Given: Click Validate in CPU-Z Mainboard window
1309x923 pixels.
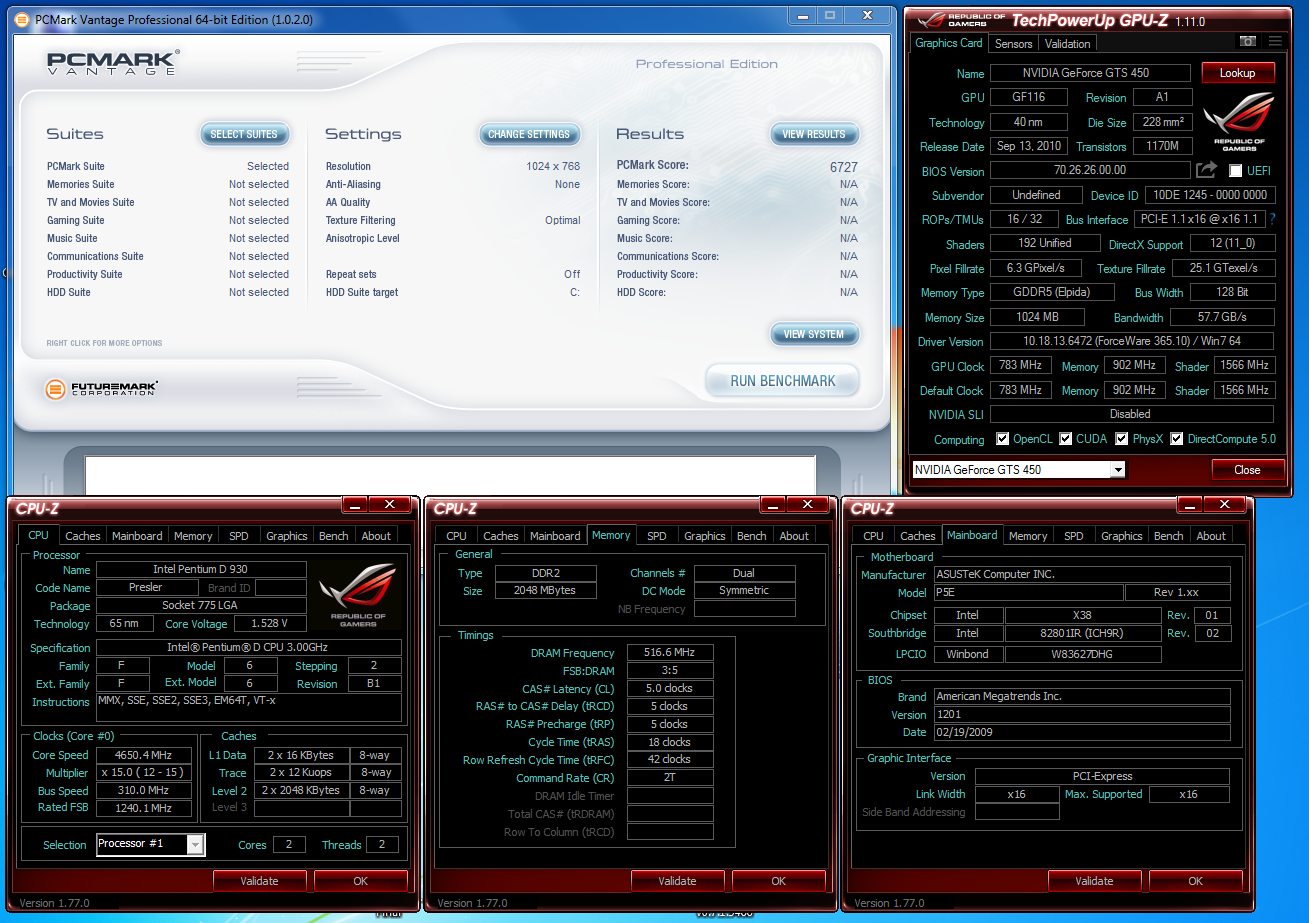Looking at the screenshot, I should [x=1094, y=881].
